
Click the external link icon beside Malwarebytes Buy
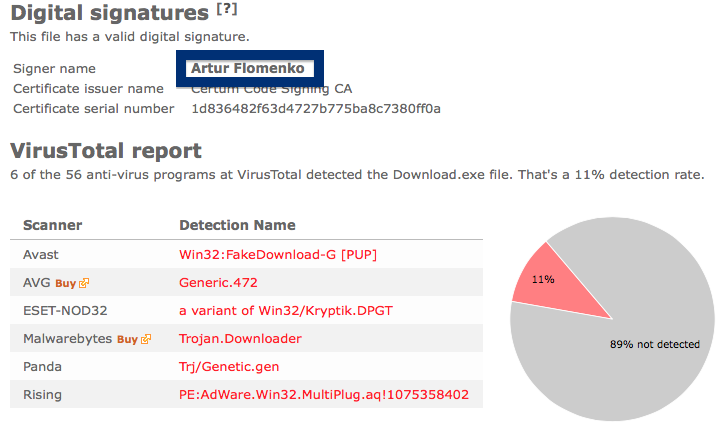tap(146, 339)
